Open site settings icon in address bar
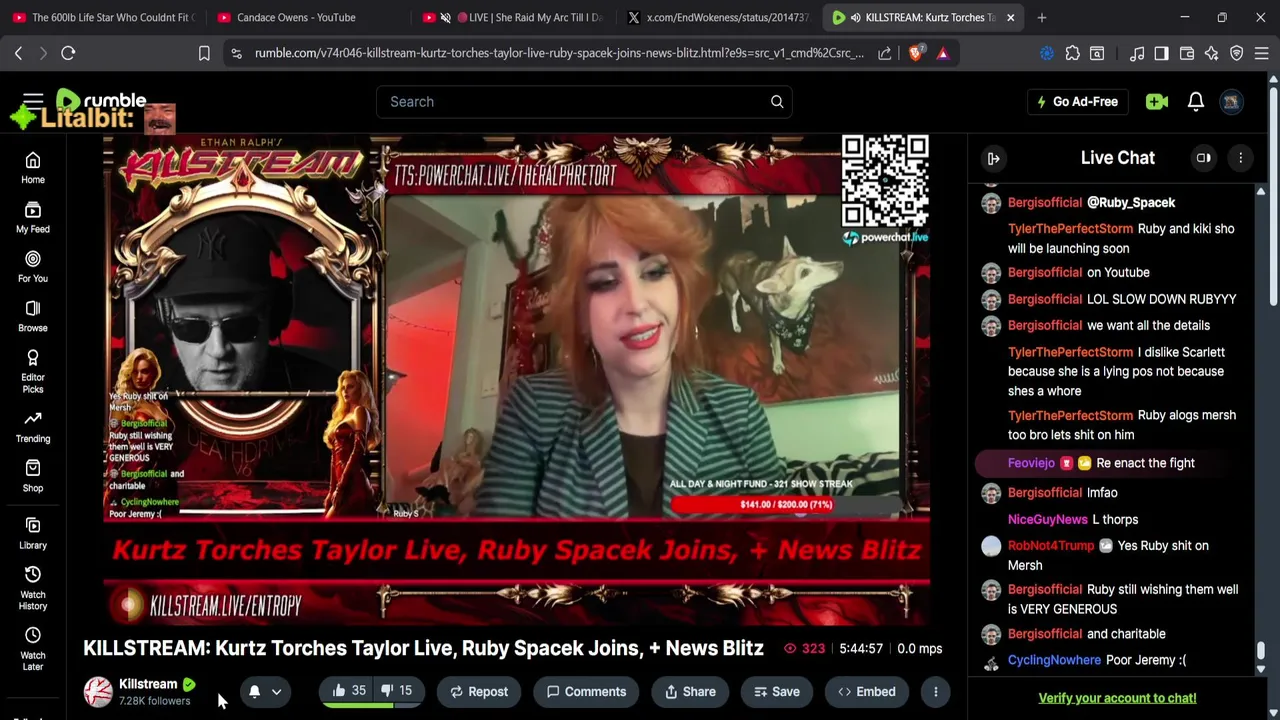This screenshot has width=1280, height=720. (x=236, y=53)
